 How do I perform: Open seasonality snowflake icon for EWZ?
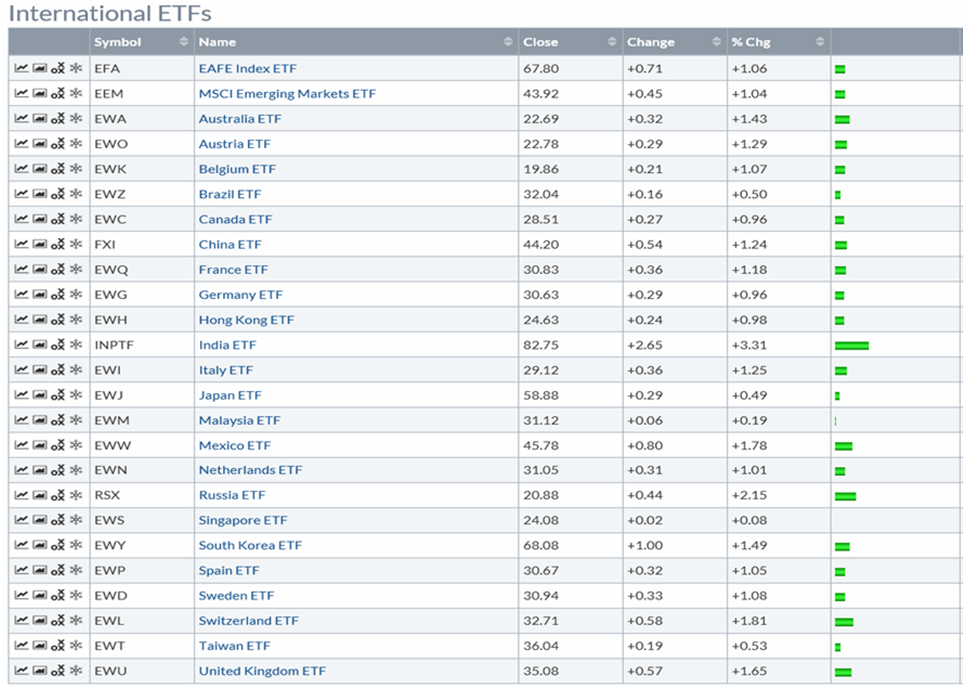pos(76,194)
